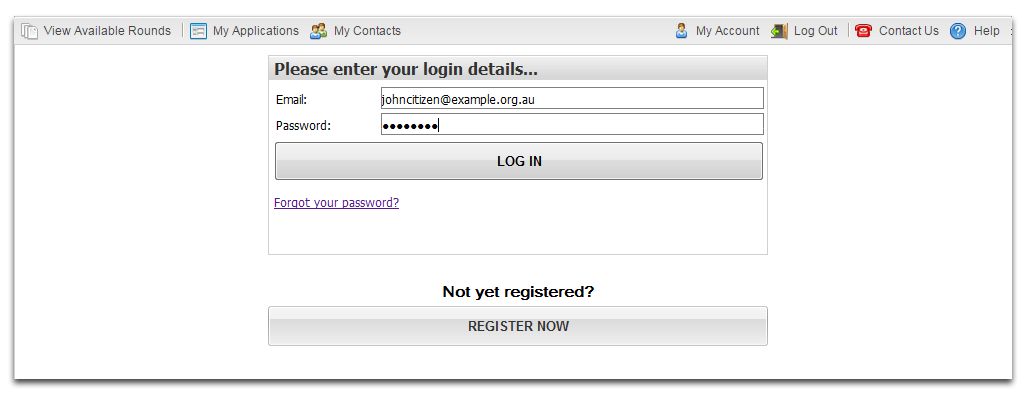Click the two-people My Contacts icon
Viewport: 1024px width, 398px height.
(319, 31)
